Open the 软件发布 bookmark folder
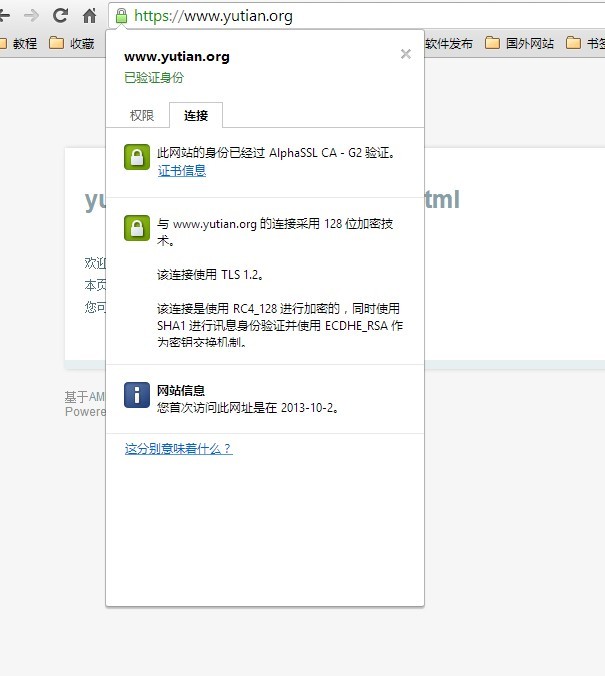The height and width of the screenshot is (676, 605). (x=449, y=44)
